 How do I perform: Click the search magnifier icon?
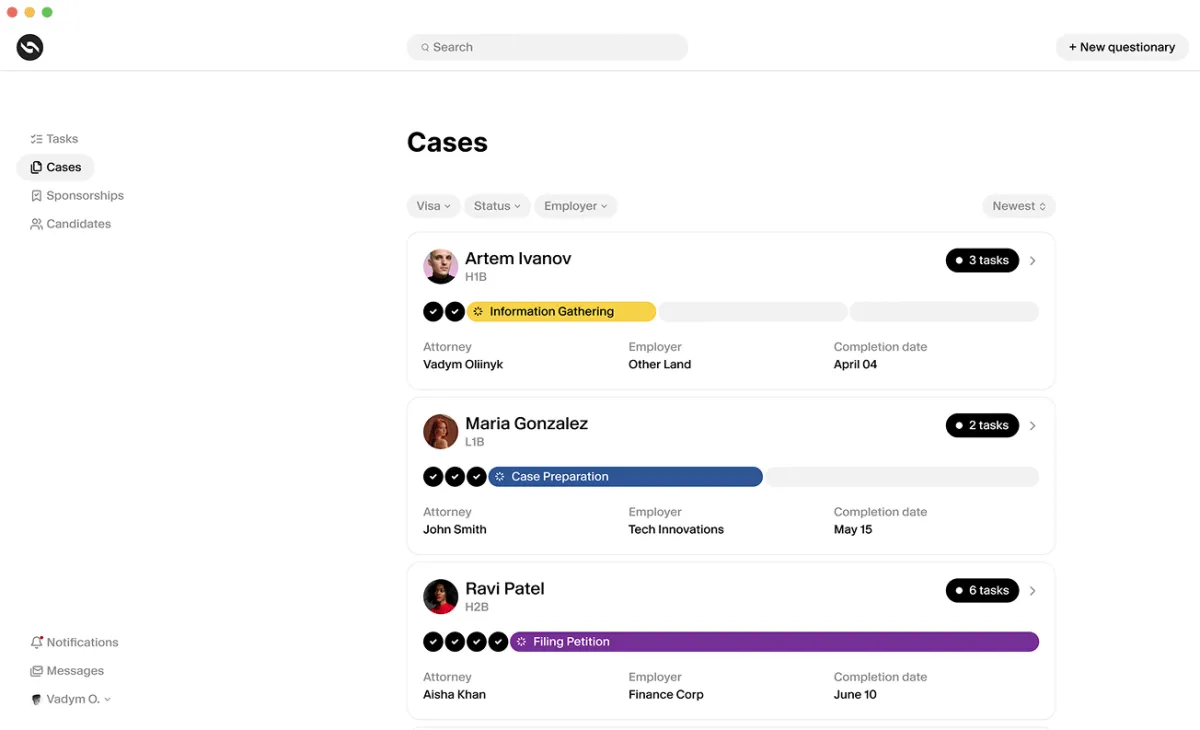[x=425, y=47]
